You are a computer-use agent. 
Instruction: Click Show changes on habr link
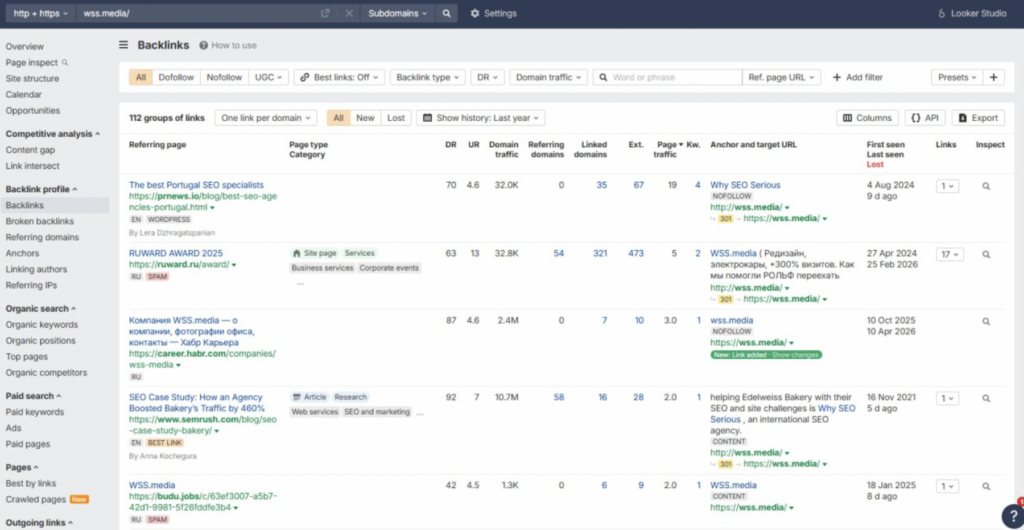795,354
